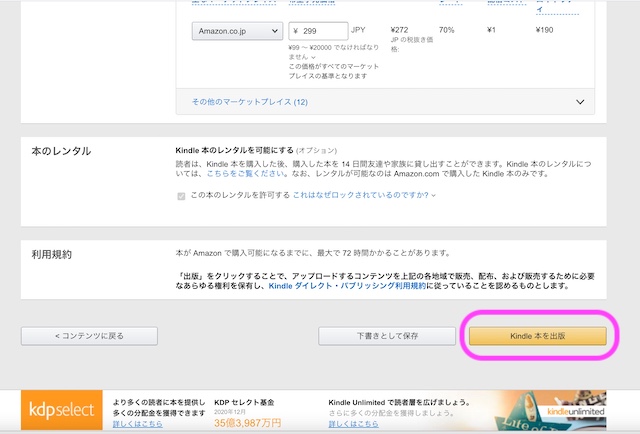Click the JPY price input field
The width and height of the screenshot is (640, 434).
pyautogui.click(x=317, y=31)
